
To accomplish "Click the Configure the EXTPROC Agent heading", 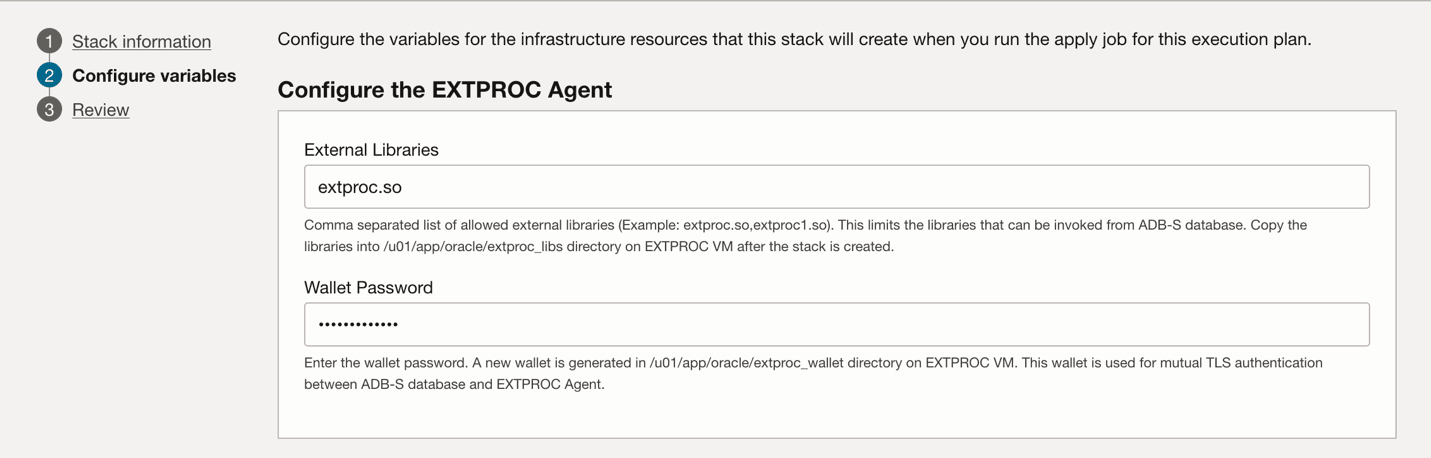I will [444, 90].
